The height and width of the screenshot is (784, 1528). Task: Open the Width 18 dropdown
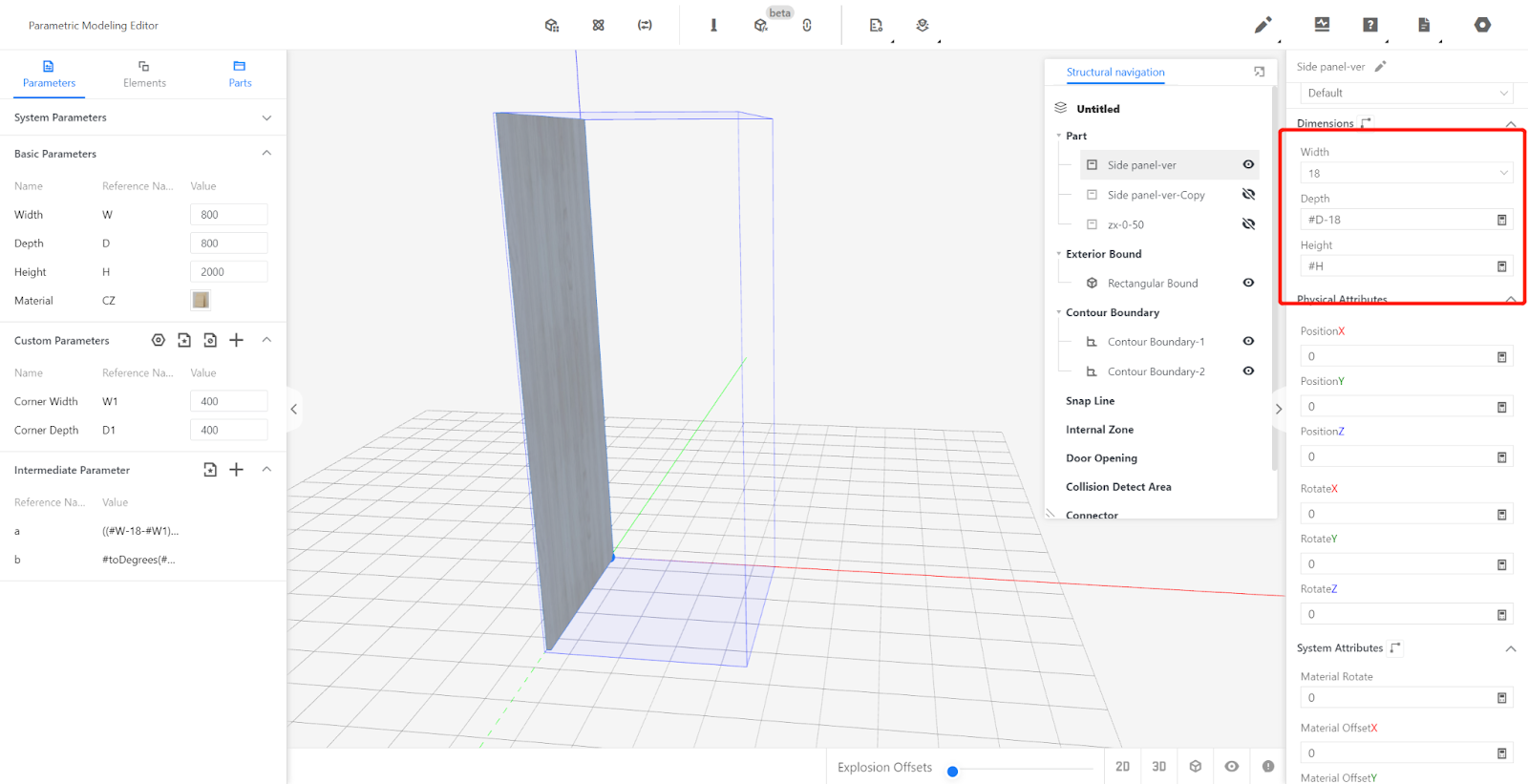tap(1406, 174)
